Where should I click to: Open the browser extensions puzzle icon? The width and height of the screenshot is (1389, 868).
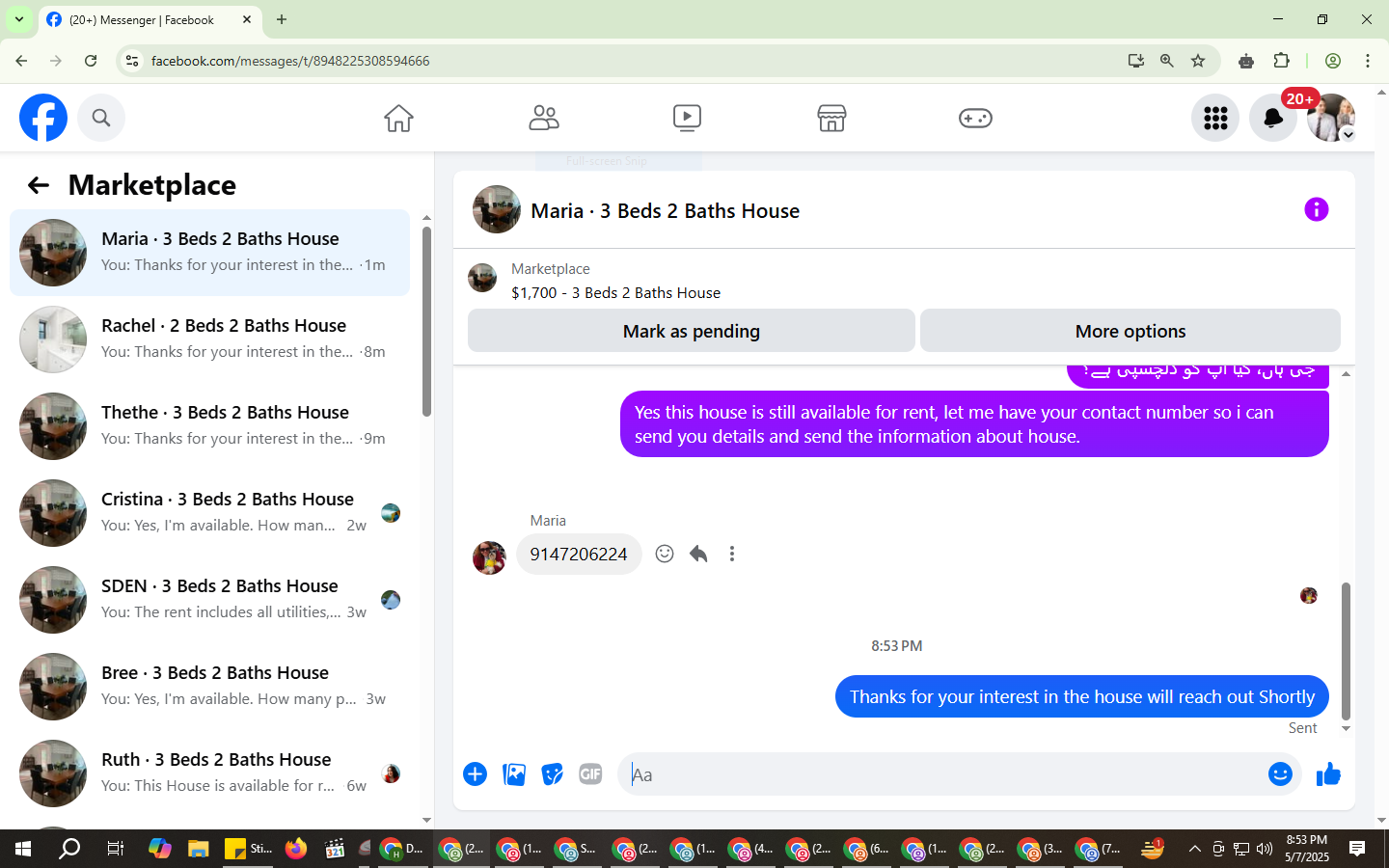pyautogui.click(x=1281, y=61)
